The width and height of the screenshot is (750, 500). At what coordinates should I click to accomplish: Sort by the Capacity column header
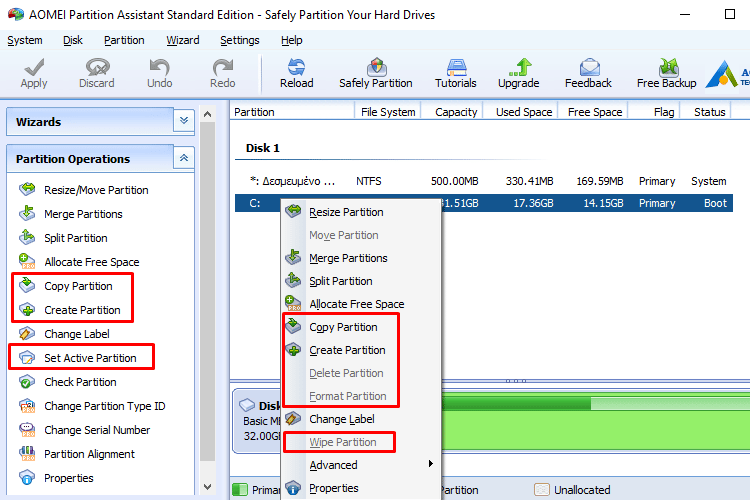point(452,112)
